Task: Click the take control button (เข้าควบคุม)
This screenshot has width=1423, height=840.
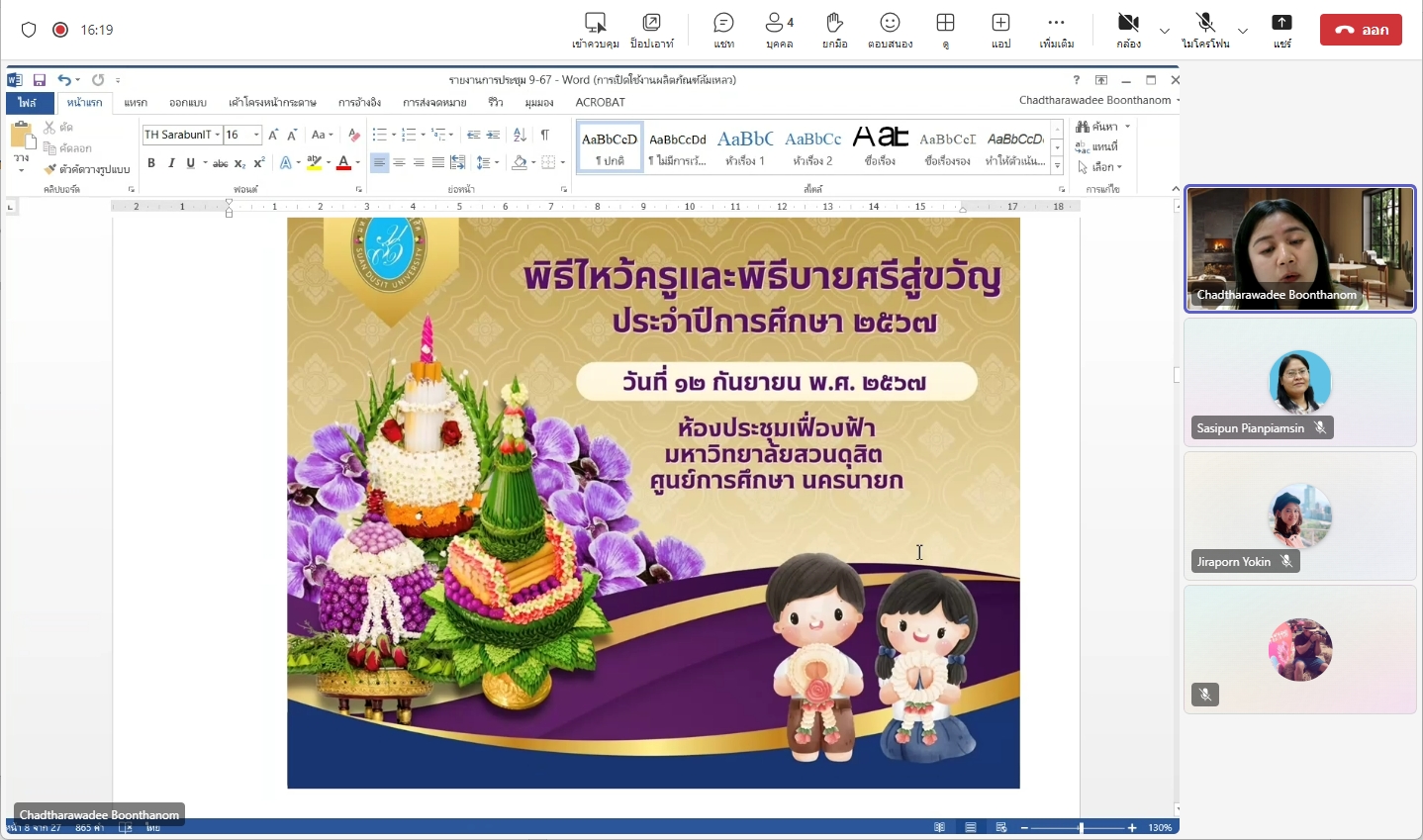Action: click(596, 30)
